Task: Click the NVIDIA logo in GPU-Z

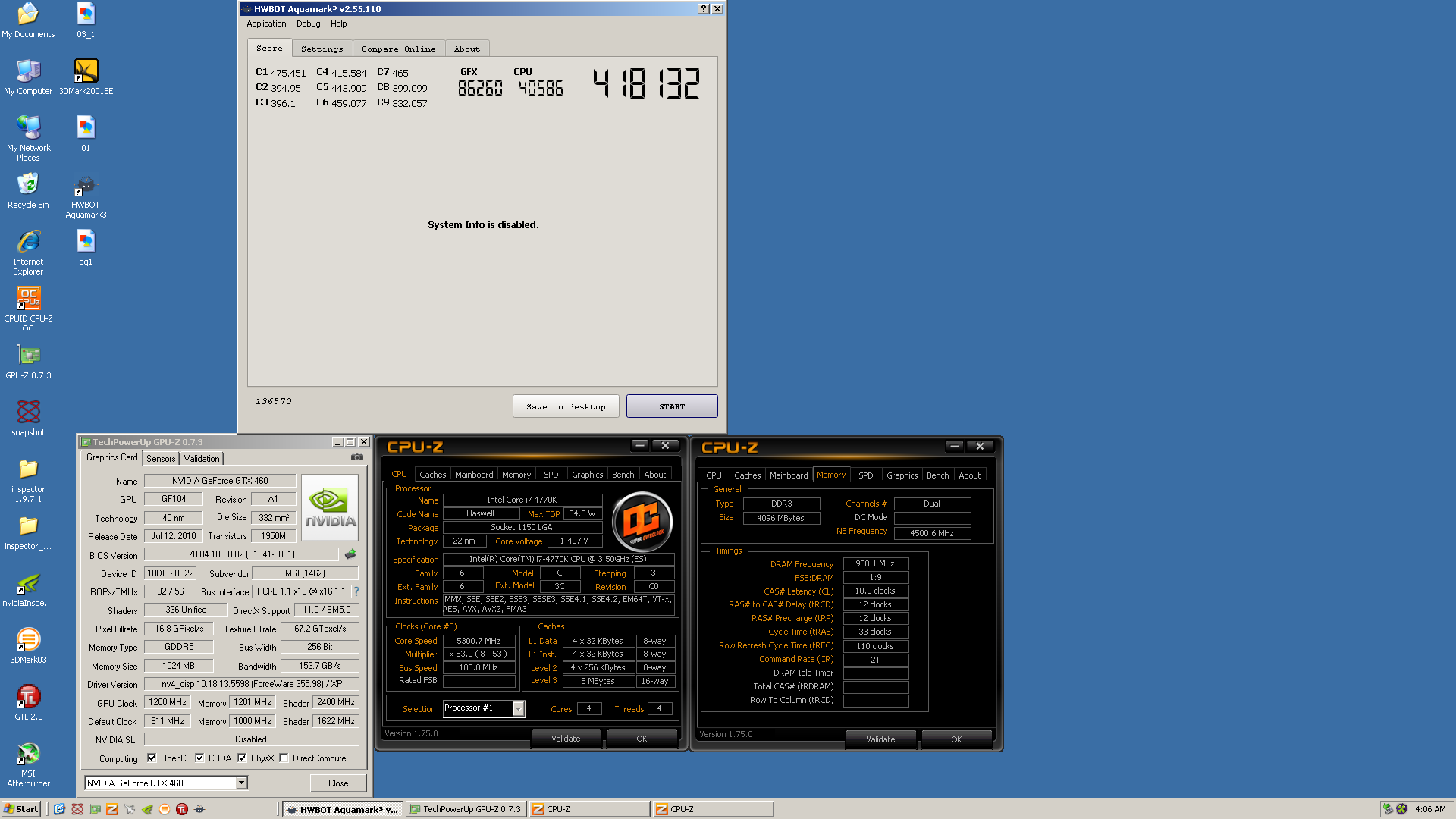Action: click(x=330, y=507)
